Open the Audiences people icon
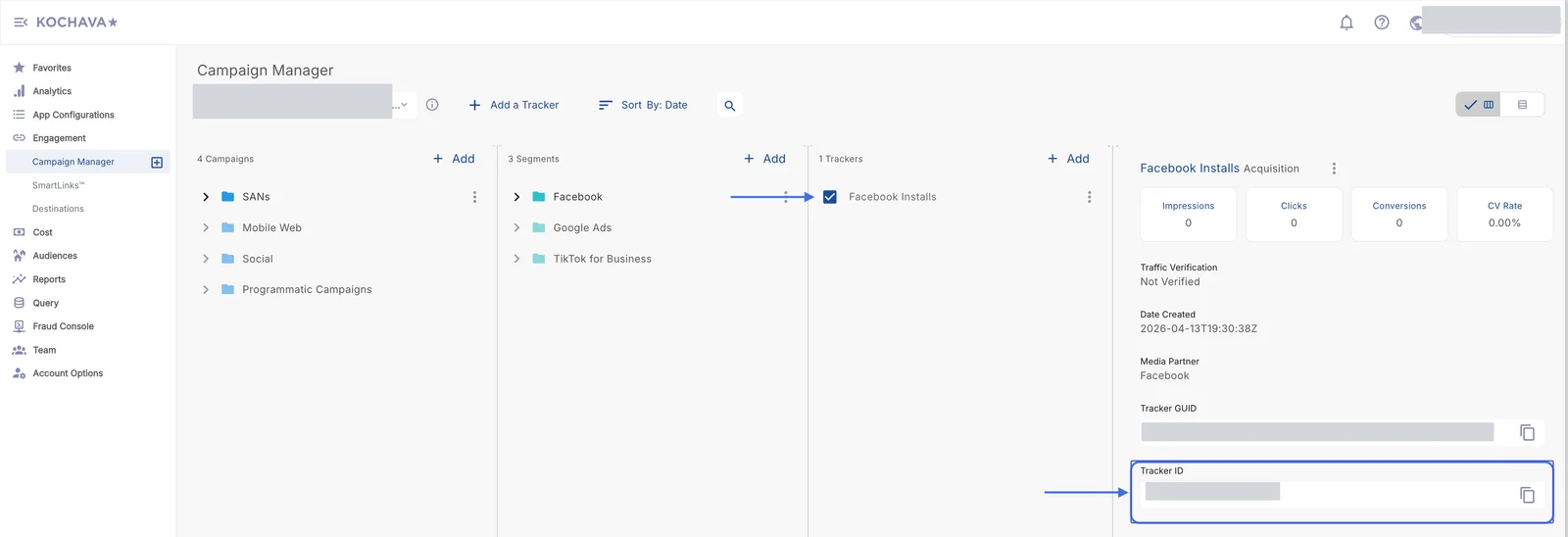Screen dimensions: 1568x537 click(x=19, y=256)
